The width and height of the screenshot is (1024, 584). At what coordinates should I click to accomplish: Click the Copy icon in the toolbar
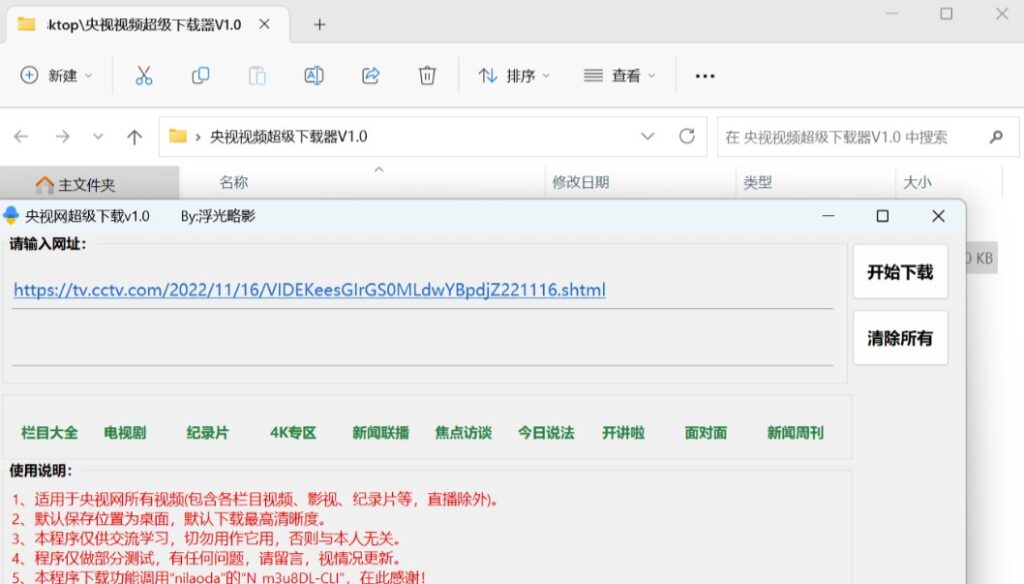[199, 75]
